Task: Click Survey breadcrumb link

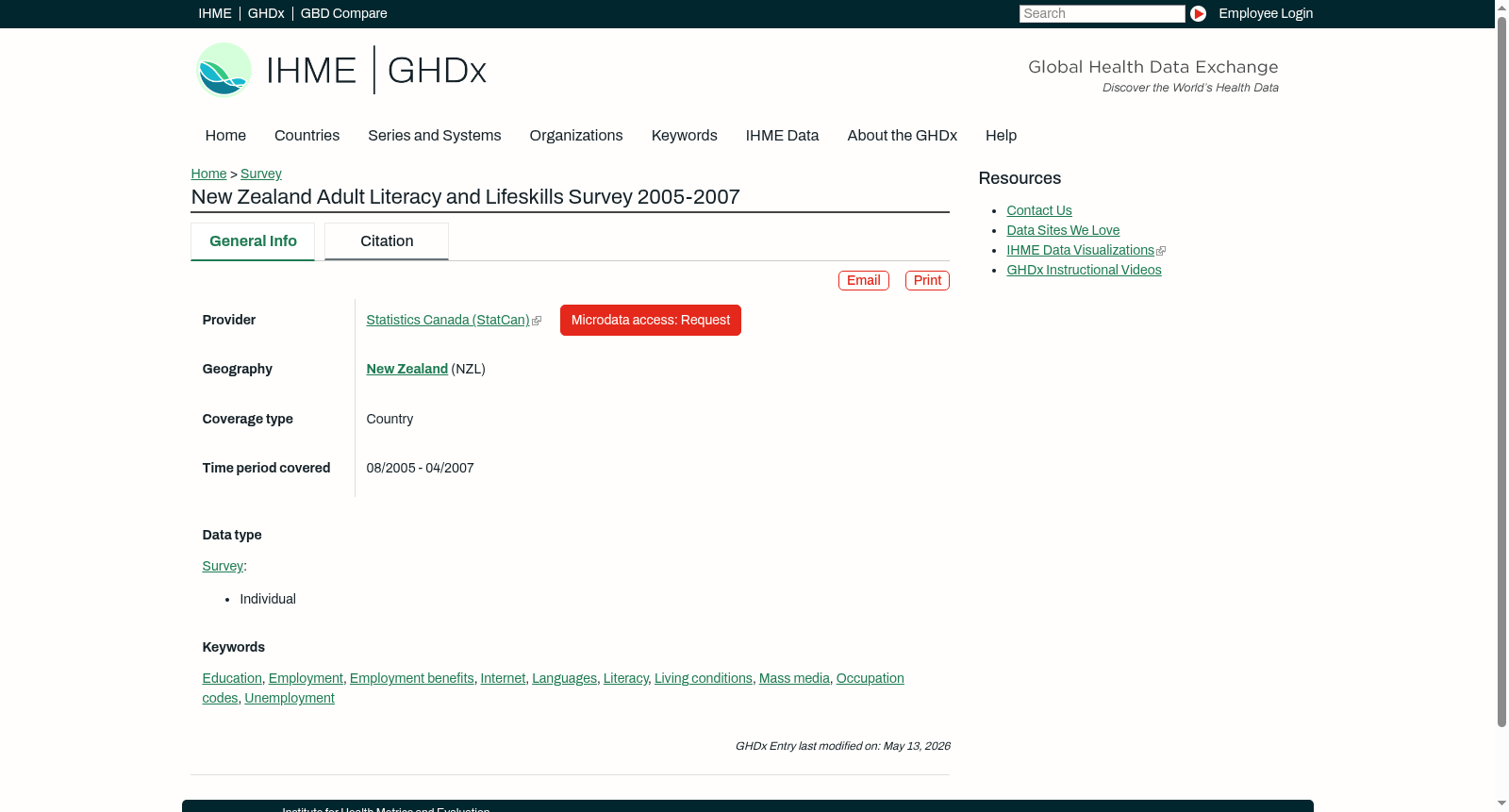Action: pos(261,174)
